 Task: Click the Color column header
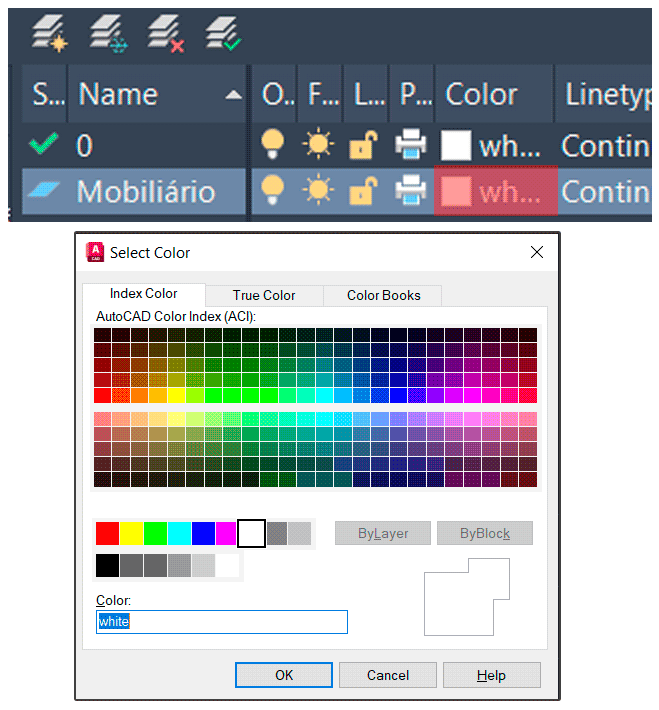(494, 94)
